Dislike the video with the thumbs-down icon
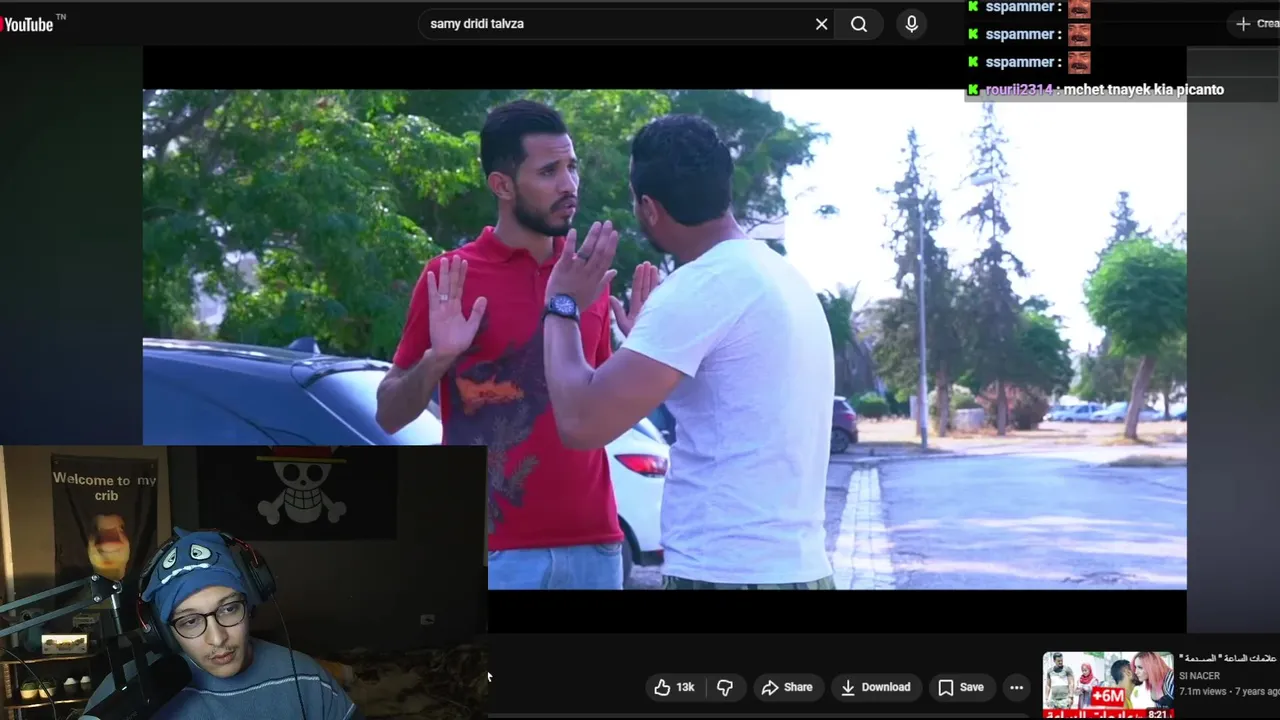The image size is (1280, 720). pyautogui.click(x=725, y=687)
